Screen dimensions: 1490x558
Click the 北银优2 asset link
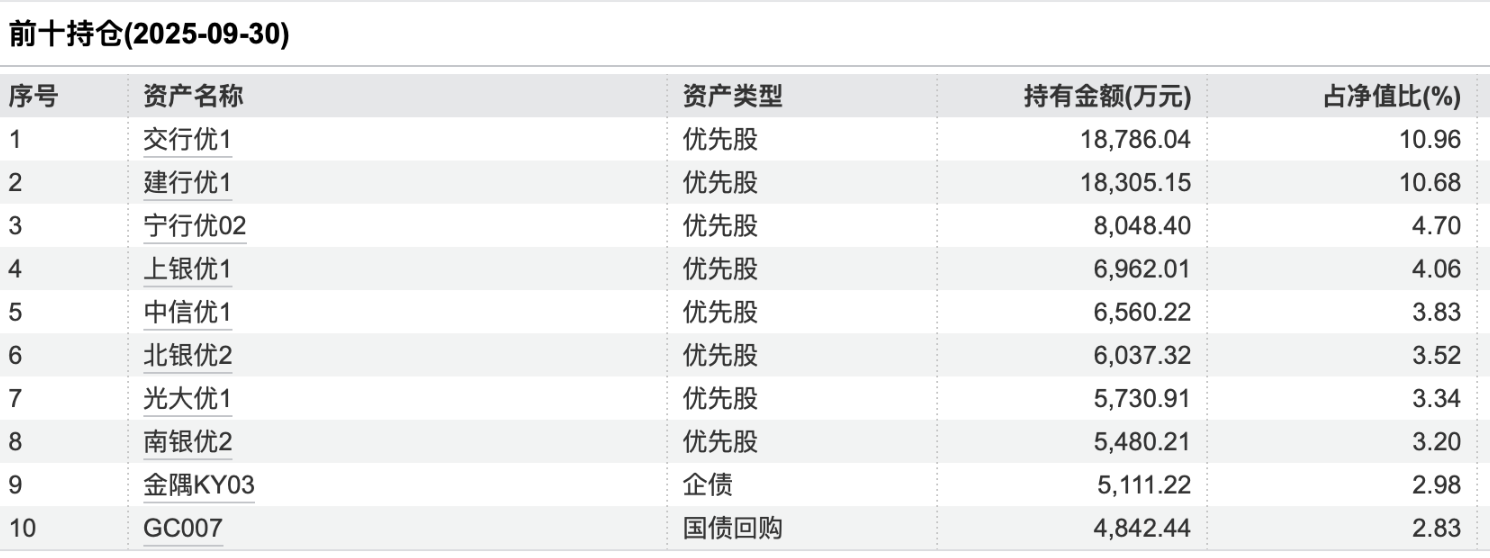pyautogui.click(x=187, y=356)
